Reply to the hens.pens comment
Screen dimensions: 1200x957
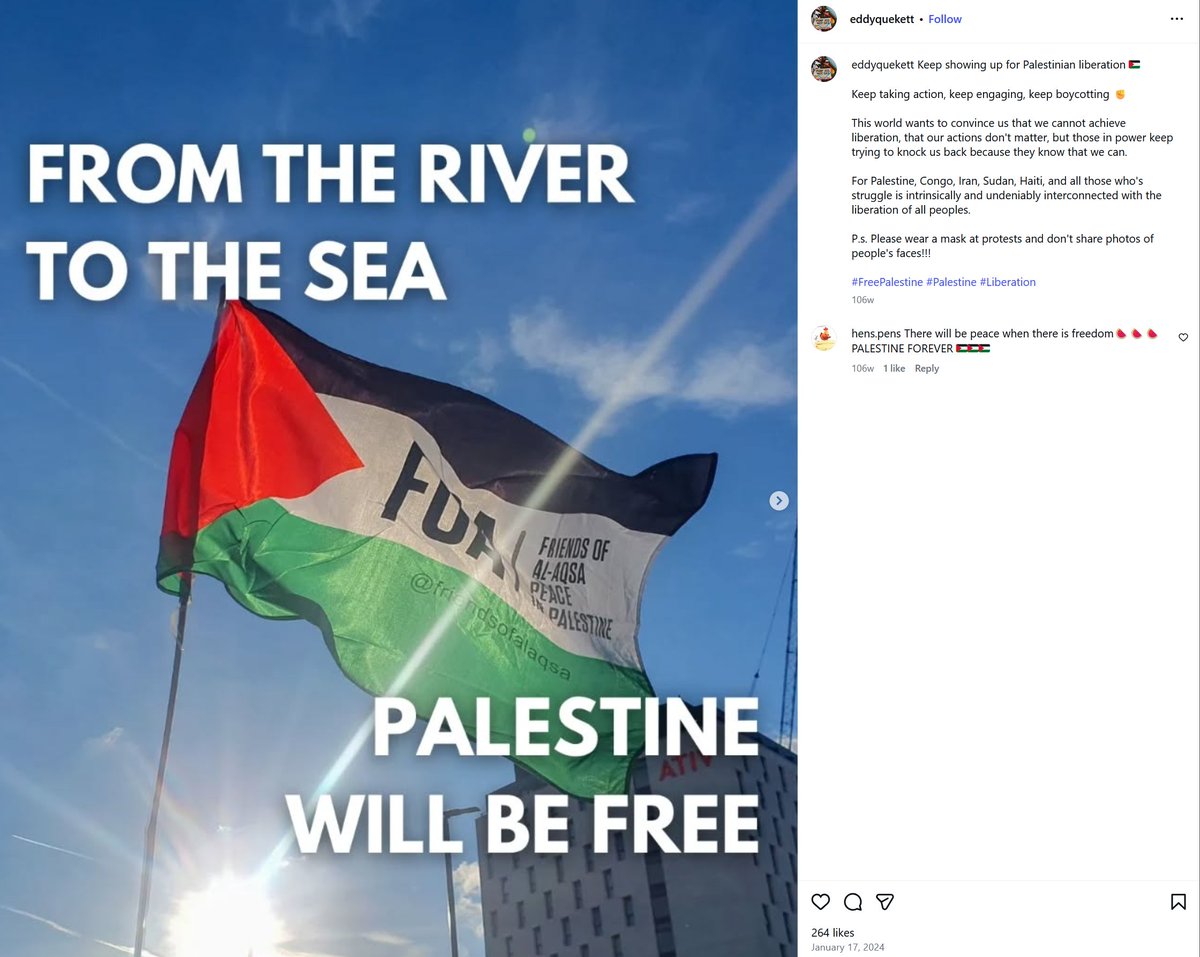(x=927, y=369)
